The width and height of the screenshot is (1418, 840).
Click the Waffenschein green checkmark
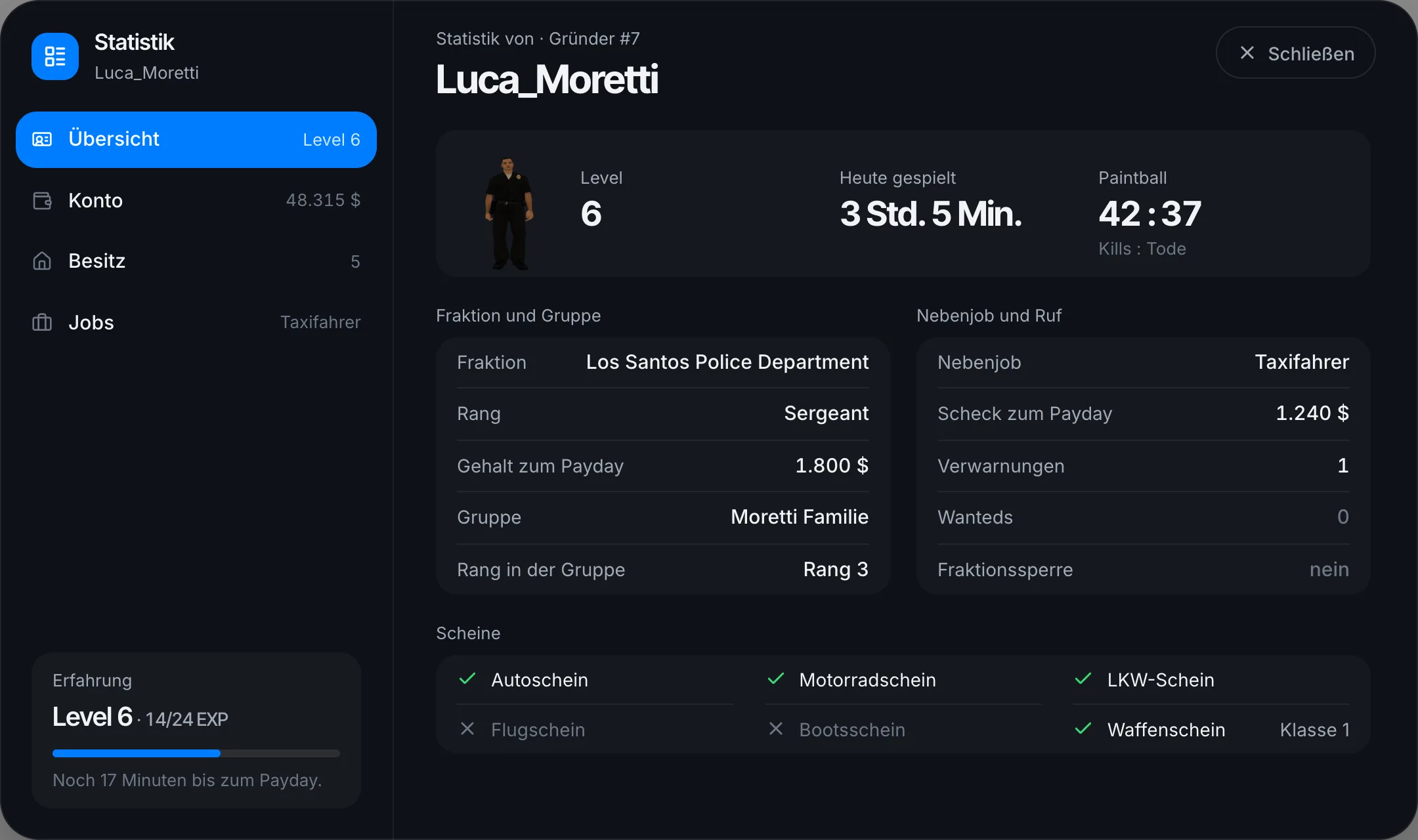pos(1083,728)
